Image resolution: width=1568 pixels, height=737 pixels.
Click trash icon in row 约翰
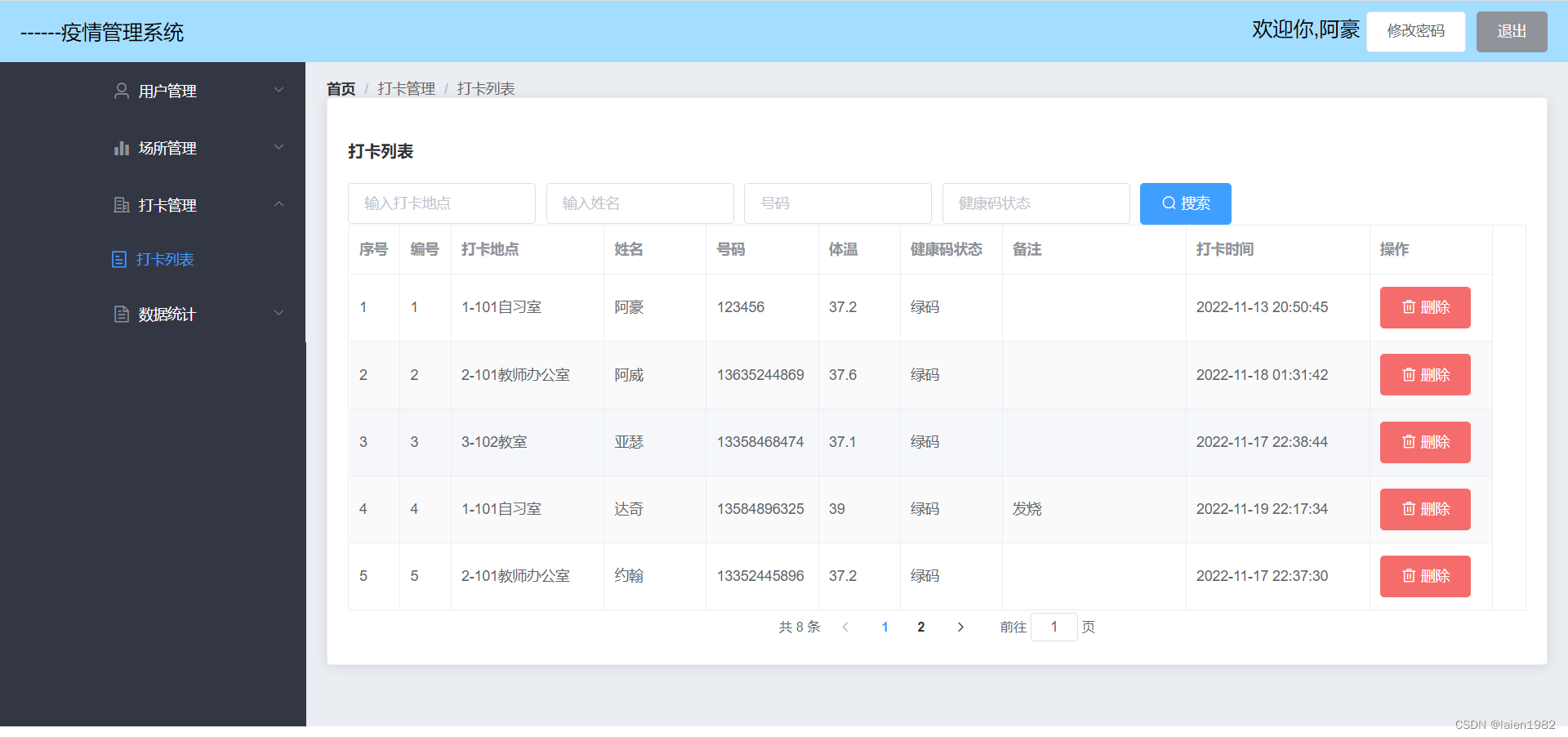pos(1409,576)
